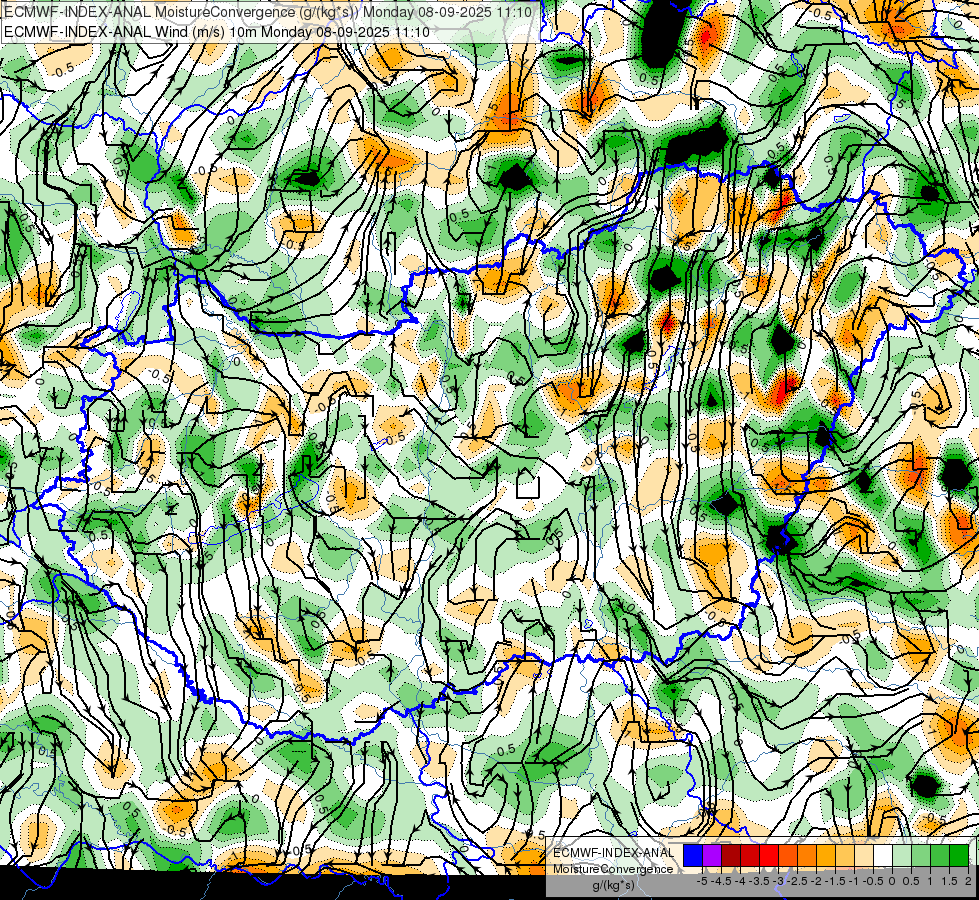979x900 pixels.
Task: Select the amber swatch between -2 and -1.5
Action: pos(826,856)
